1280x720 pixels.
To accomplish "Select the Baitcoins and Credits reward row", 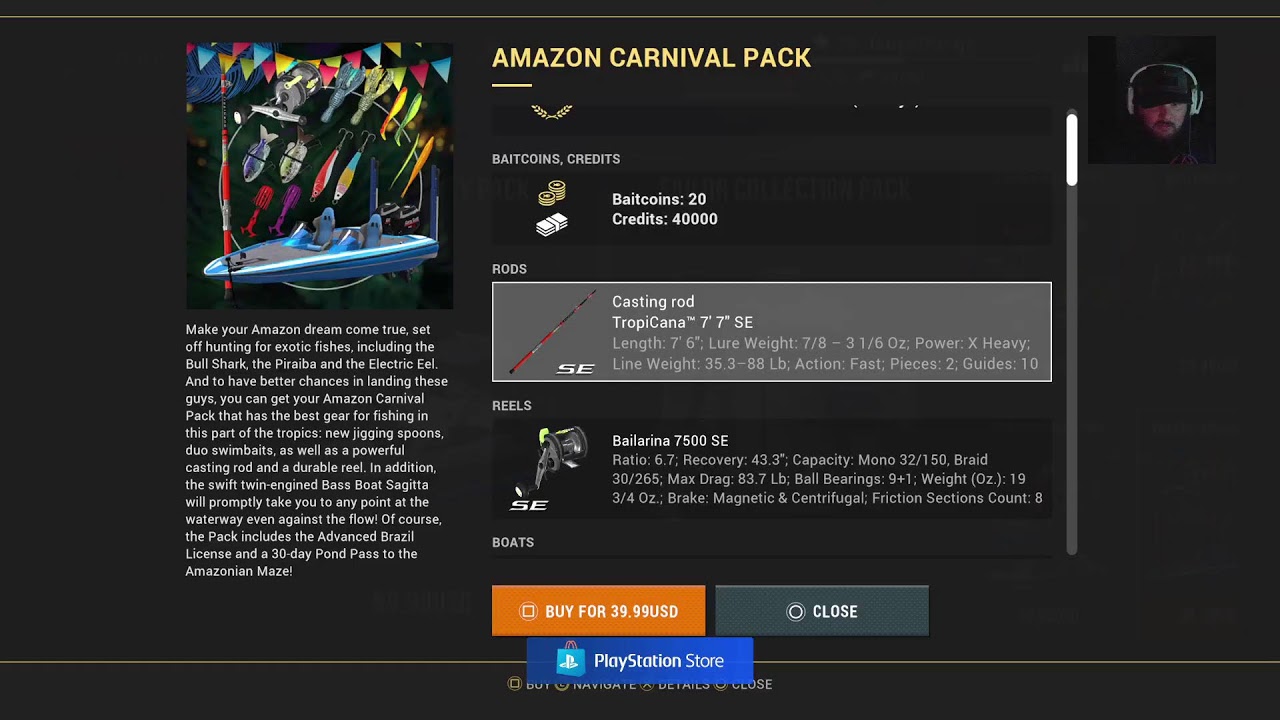I will point(772,209).
